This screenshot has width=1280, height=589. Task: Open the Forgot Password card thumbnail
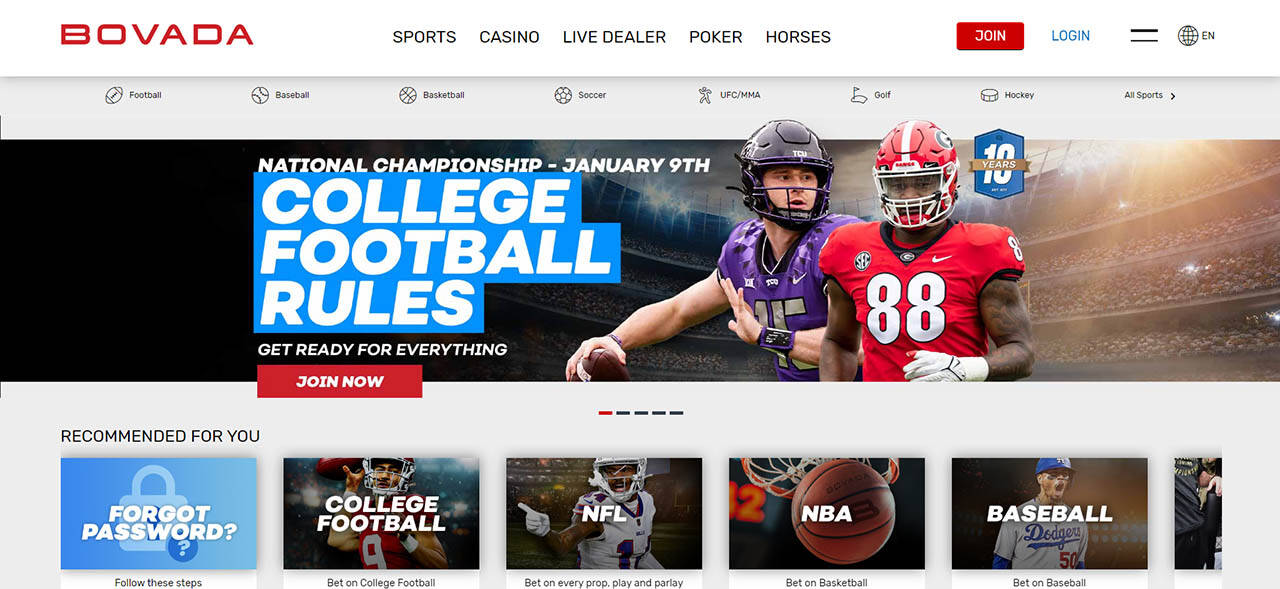(x=158, y=514)
